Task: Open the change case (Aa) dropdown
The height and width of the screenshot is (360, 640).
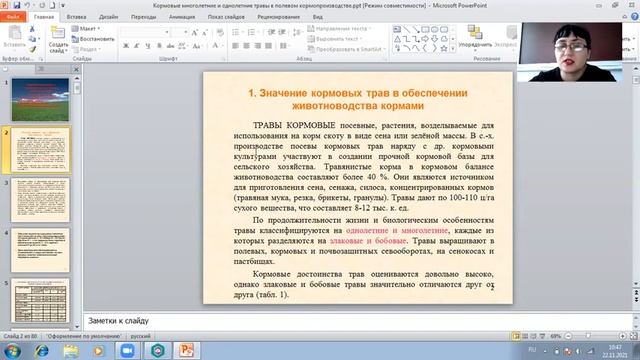Action: pyautogui.click(x=198, y=46)
